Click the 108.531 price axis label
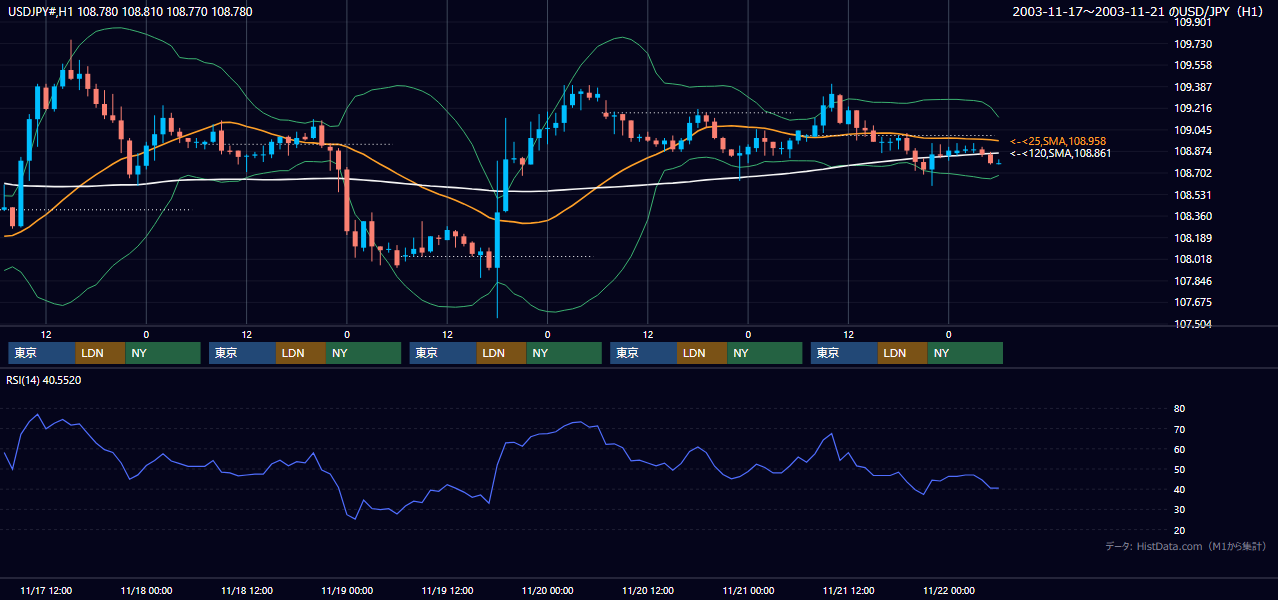The height and width of the screenshot is (600, 1278). tap(1193, 195)
